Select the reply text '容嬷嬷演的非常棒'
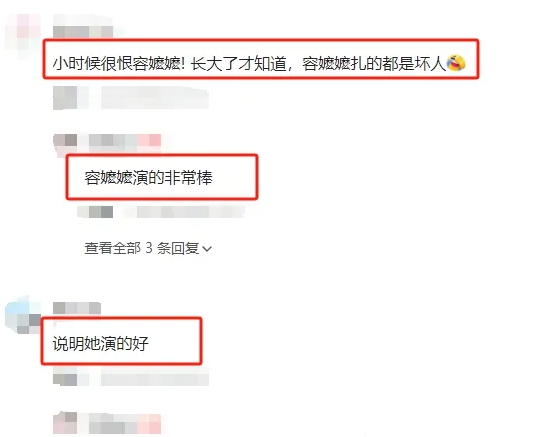Viewport: 535px width, 437px height. [x=148, y=178]
